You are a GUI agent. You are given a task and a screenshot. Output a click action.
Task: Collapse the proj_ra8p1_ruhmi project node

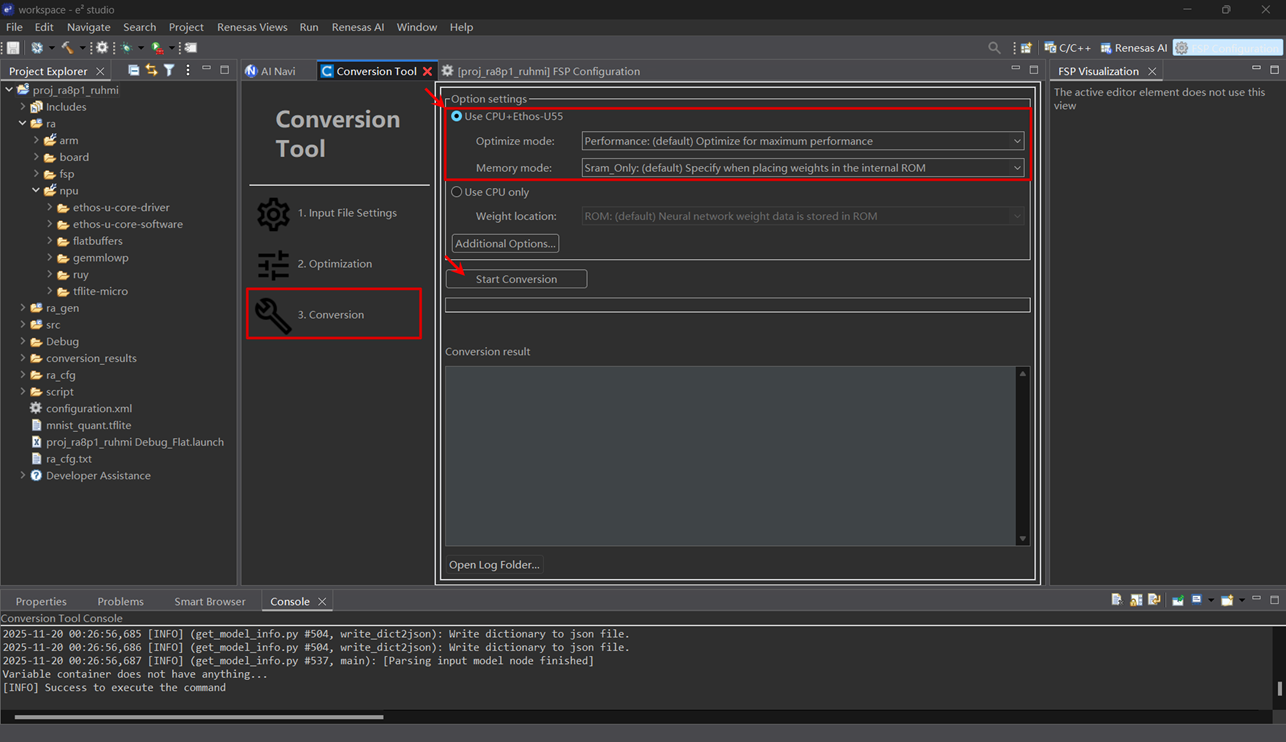(x=9, y=90)
